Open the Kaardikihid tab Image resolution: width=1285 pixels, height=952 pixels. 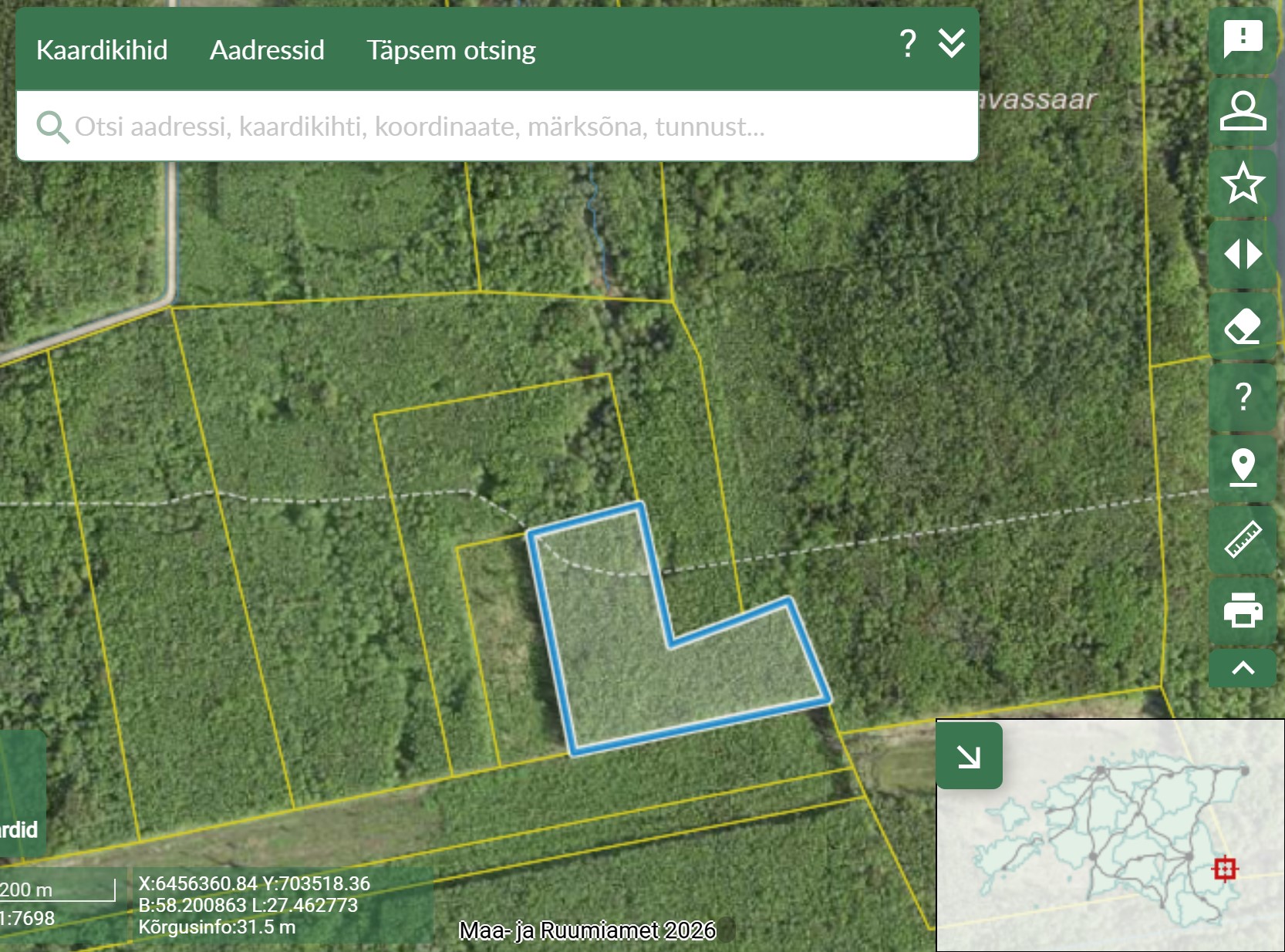point(102,50)
